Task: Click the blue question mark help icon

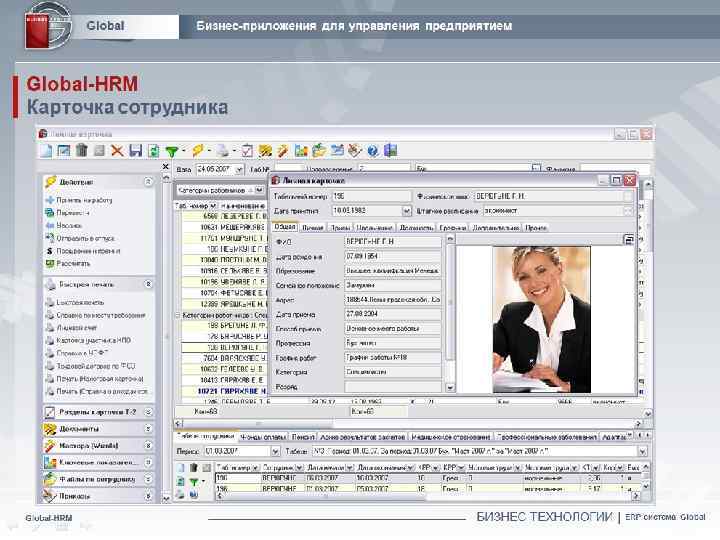Action: 372,151
